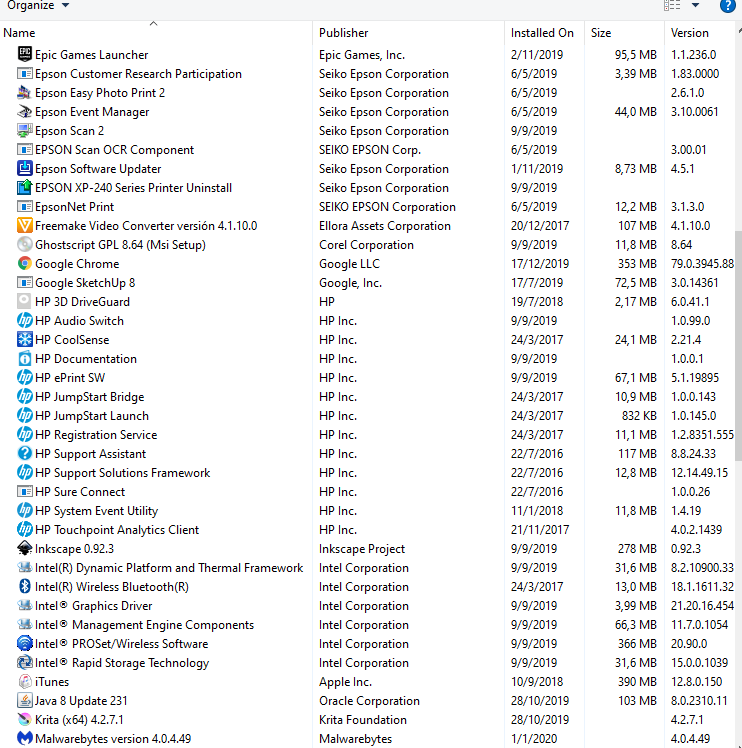Screen dimensions: 742x748
Task: Click the Epson Software Updater icon
Action: coord(24,168)
